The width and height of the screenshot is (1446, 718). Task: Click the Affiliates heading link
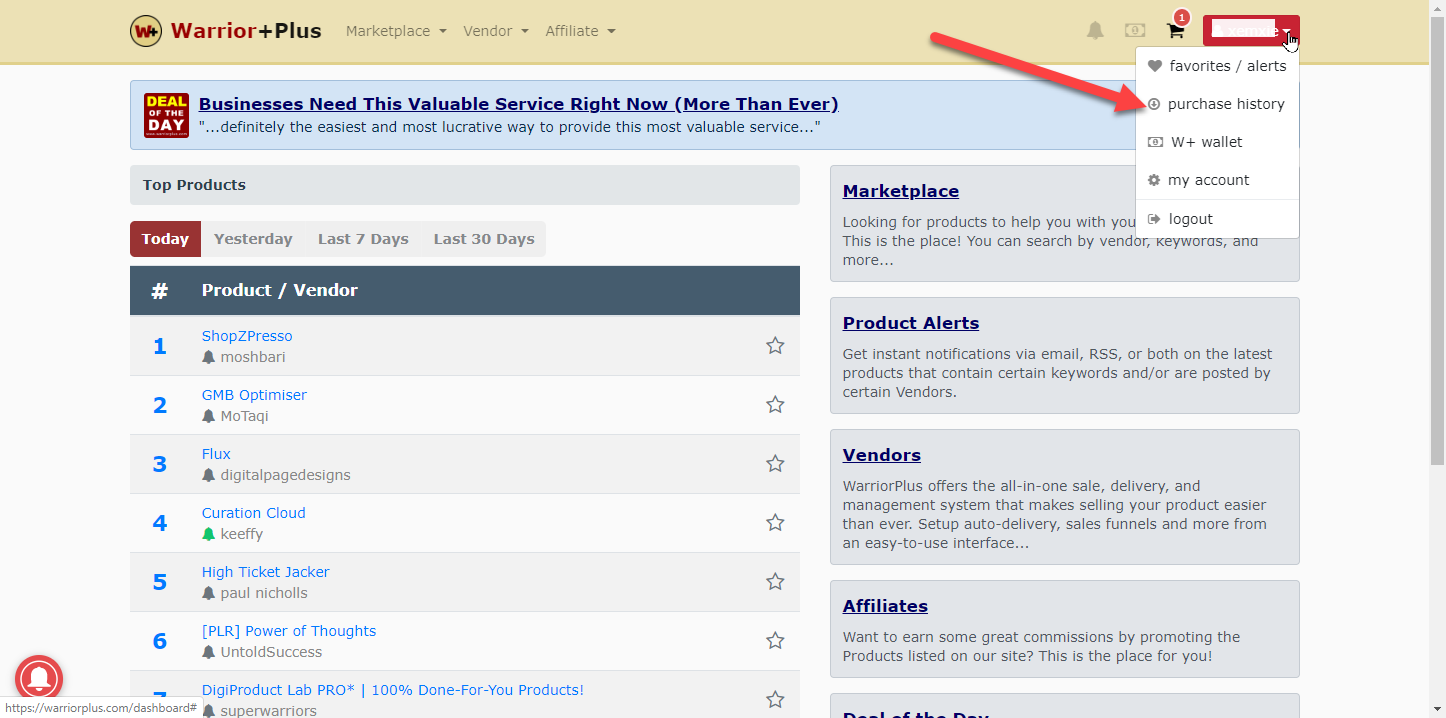click(x=885, y=606)
